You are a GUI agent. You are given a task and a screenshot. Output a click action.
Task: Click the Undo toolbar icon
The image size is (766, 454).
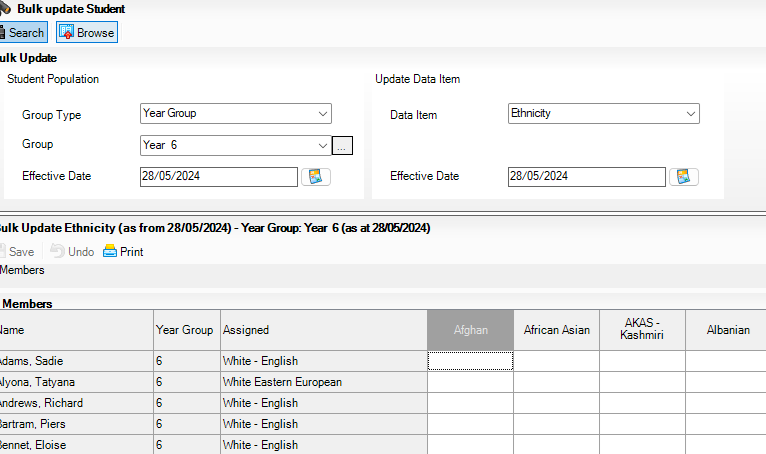click(72, 252)
